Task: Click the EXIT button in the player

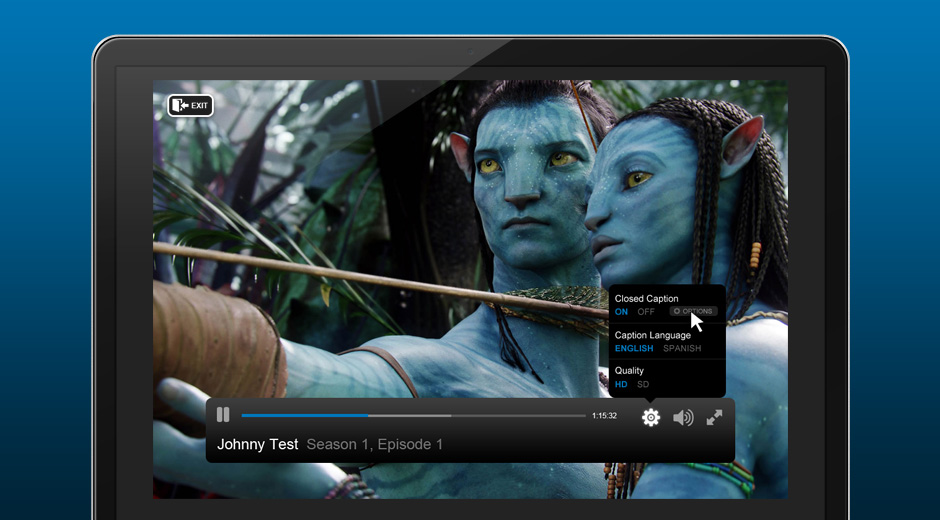Action: [191, 106]
